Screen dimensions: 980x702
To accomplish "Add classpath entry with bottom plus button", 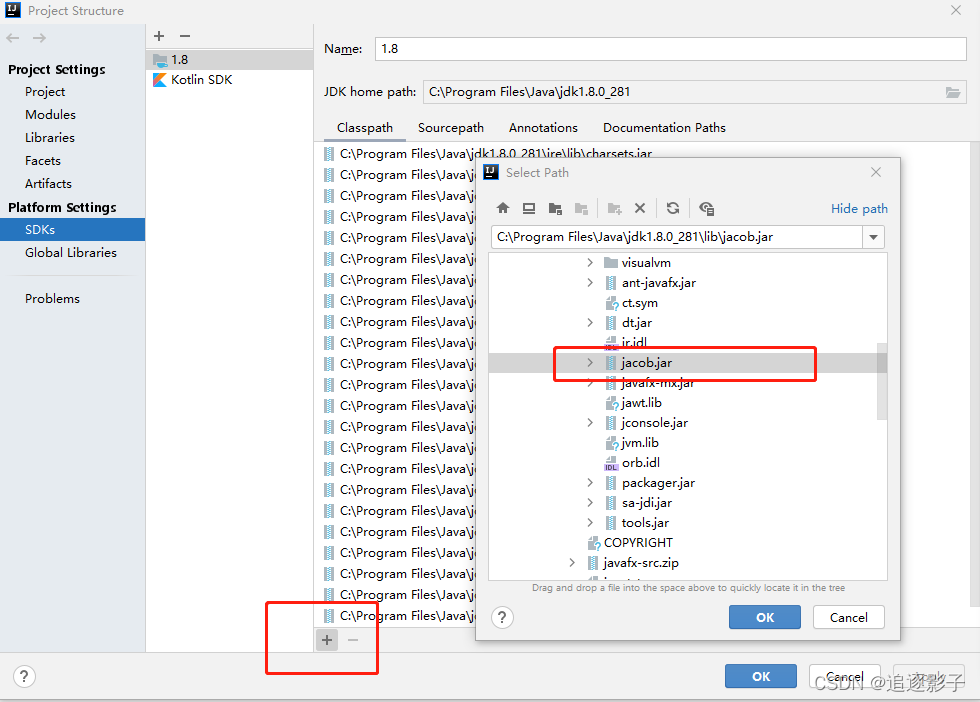I will tap(327, 639).
